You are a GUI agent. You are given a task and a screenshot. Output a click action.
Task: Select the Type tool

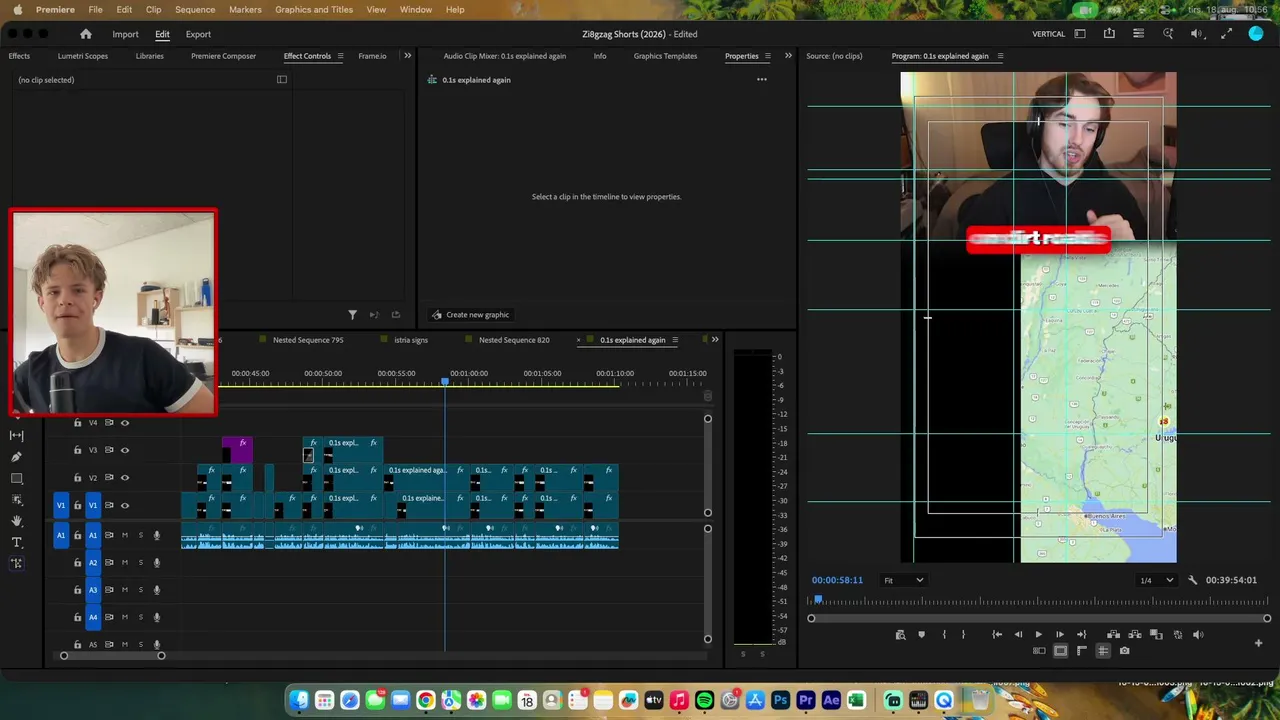coord(16,542)
